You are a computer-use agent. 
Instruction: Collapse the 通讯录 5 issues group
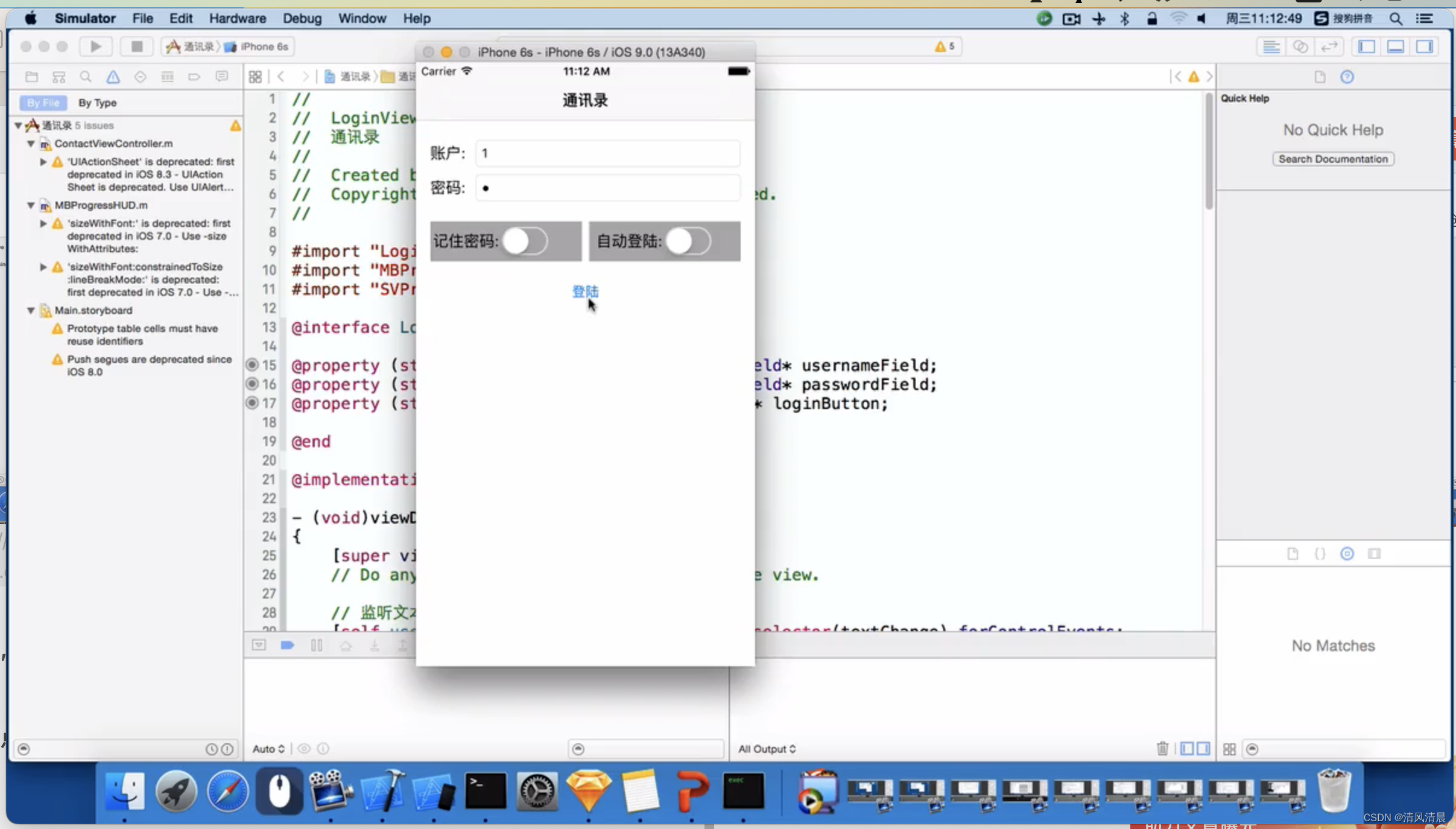[18, 125]
